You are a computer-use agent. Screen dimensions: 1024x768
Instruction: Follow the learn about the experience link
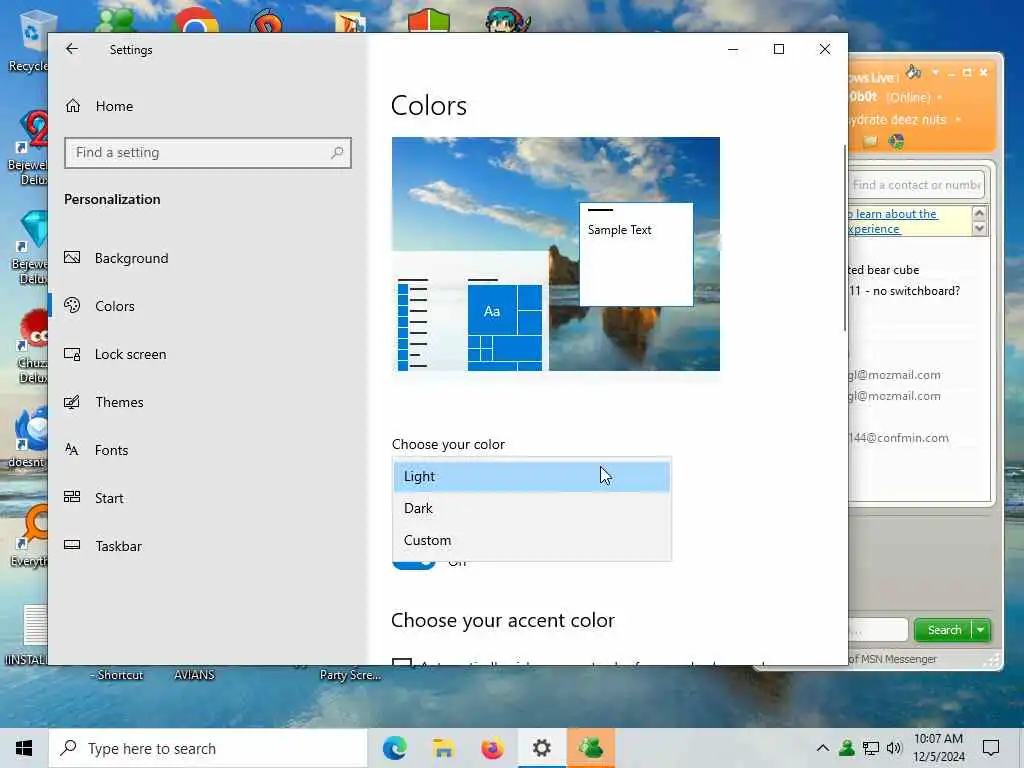(x=893, y=221)
